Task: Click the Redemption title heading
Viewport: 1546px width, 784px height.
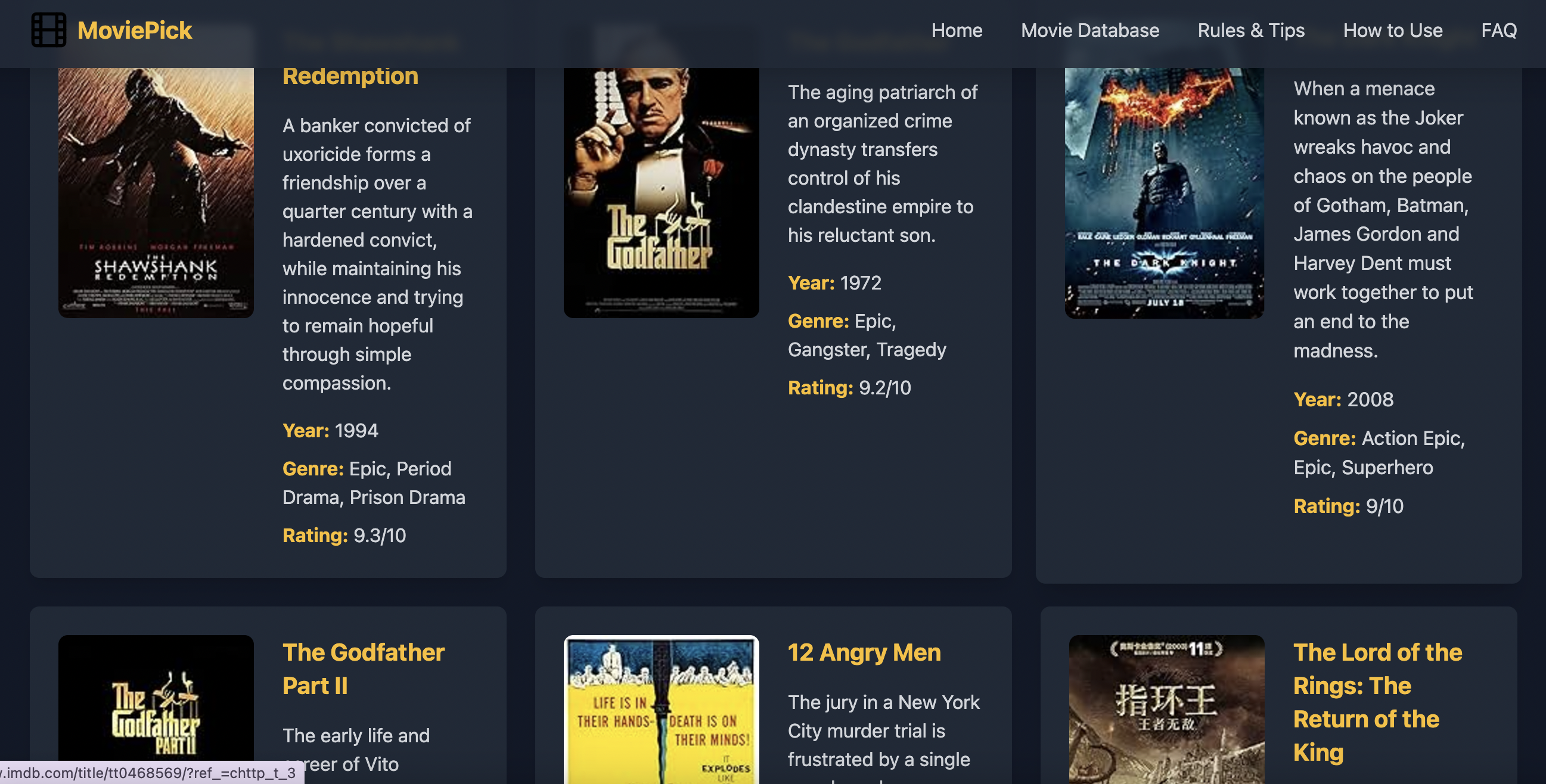Action: point(350,76)
